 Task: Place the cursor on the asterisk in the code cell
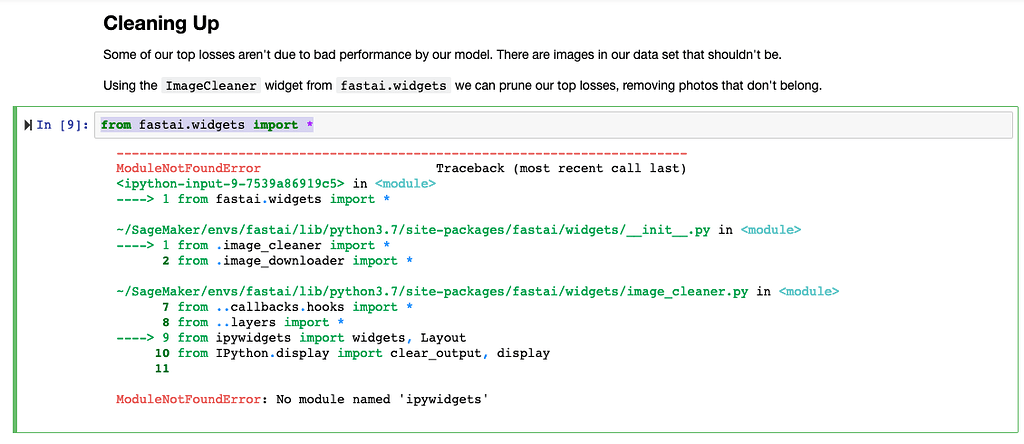[x=309, y=125]
